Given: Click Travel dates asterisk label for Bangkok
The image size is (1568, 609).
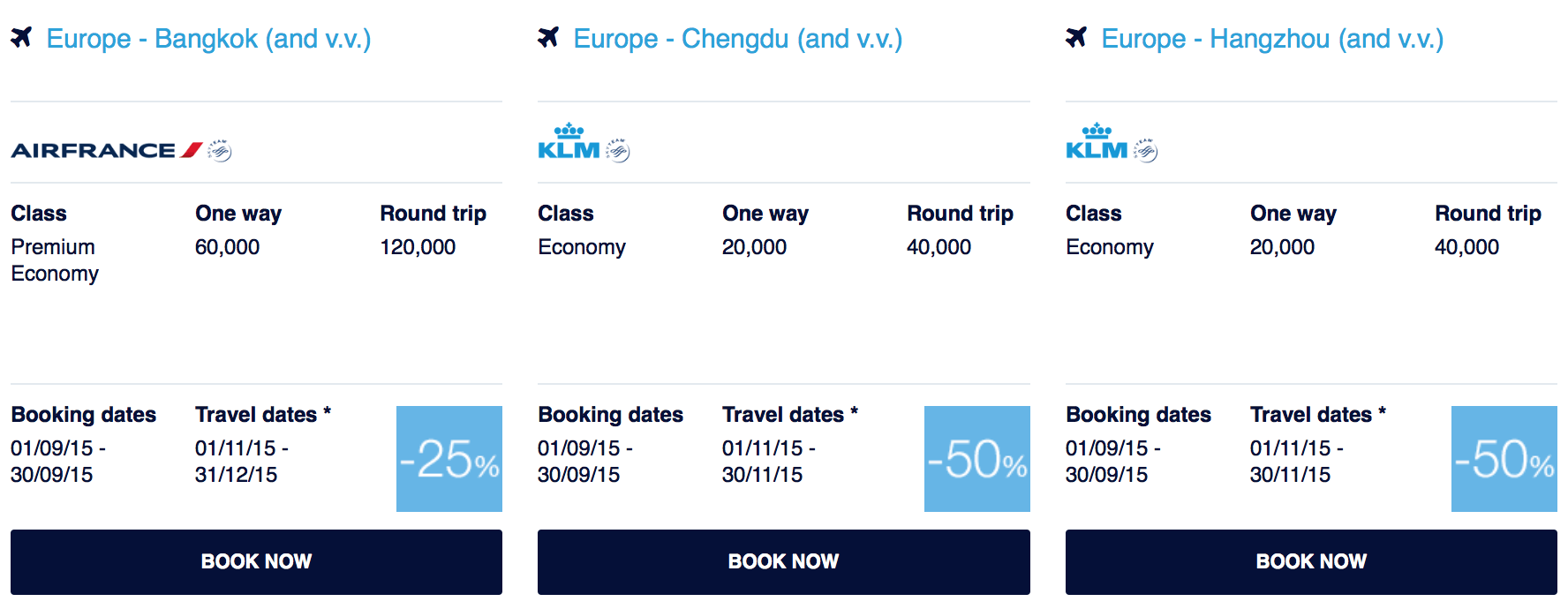Looking at the screenshot, I should (263, 415).
